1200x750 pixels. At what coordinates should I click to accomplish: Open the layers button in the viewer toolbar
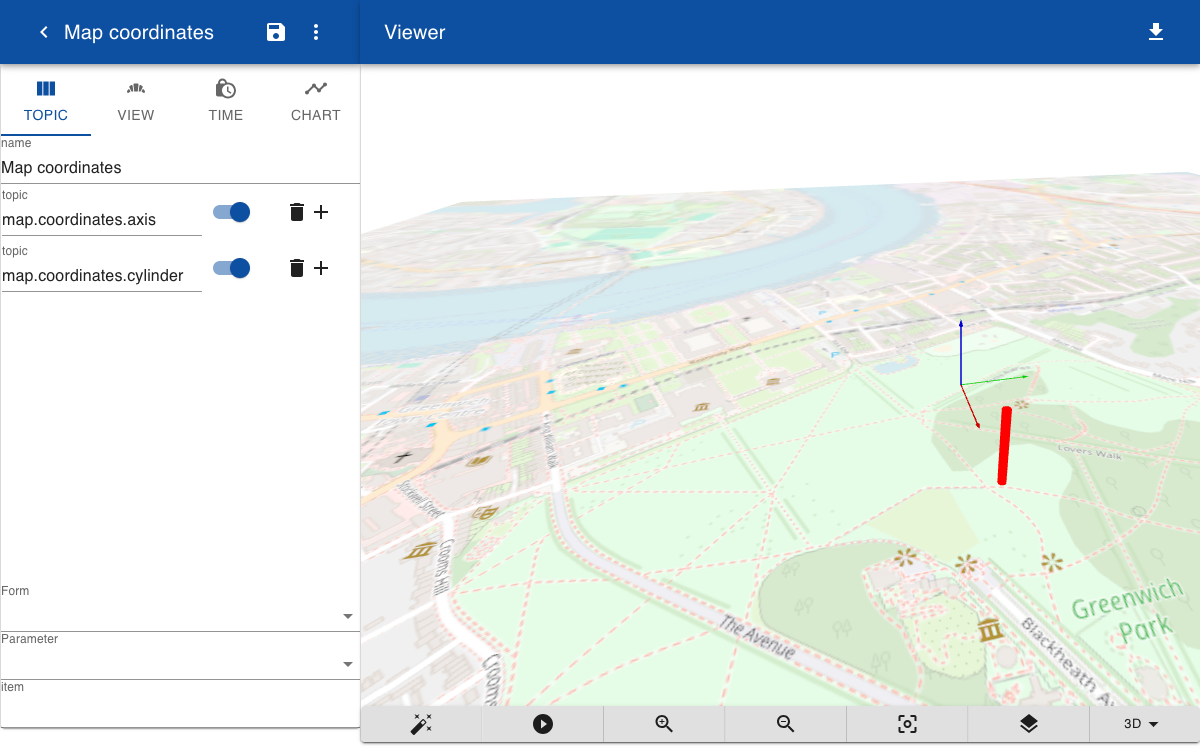click(x=1029, y=724)
